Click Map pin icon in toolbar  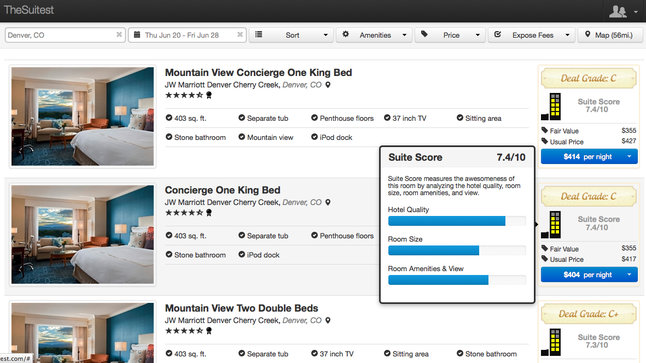[x=587, y=35]
